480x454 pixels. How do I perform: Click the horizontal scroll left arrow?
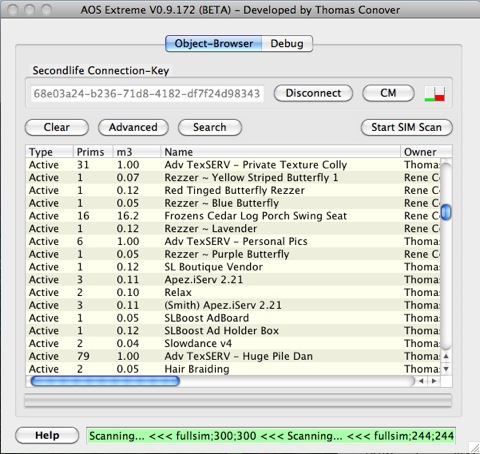tap(421, 381)
